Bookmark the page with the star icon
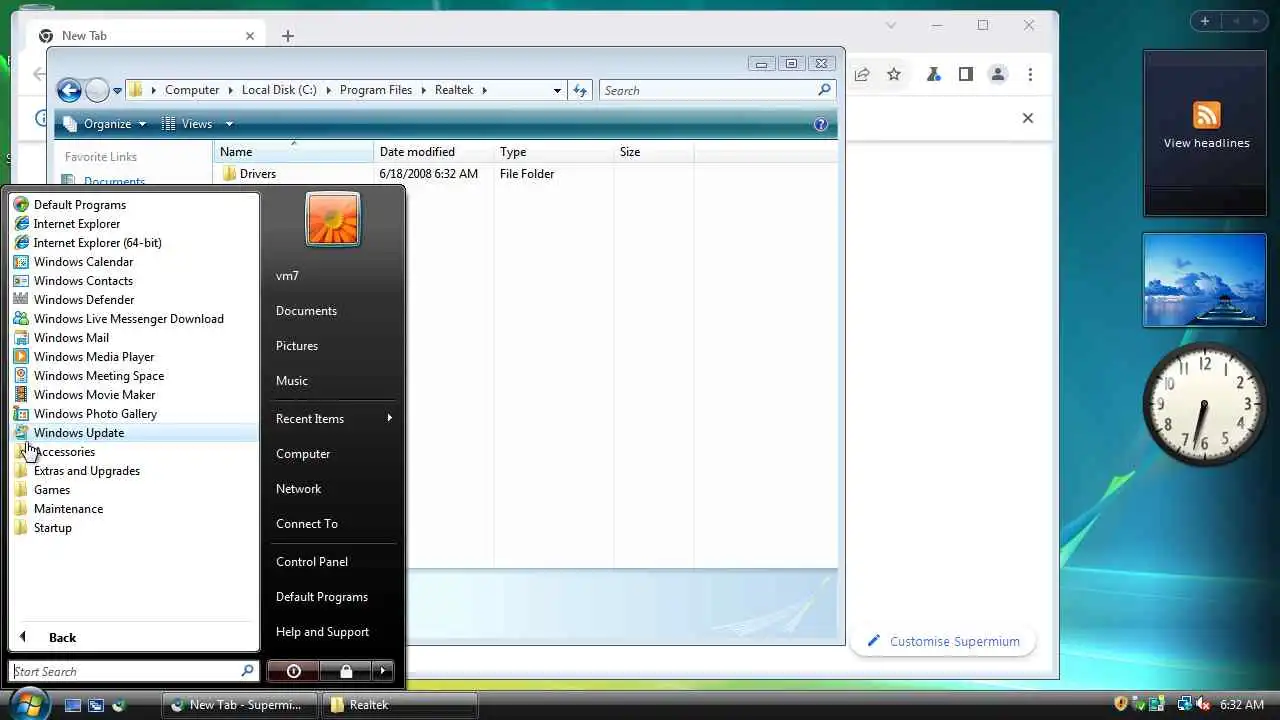Image resolution: width=1280 pixels, height=720 pixels. click(894, 74)
